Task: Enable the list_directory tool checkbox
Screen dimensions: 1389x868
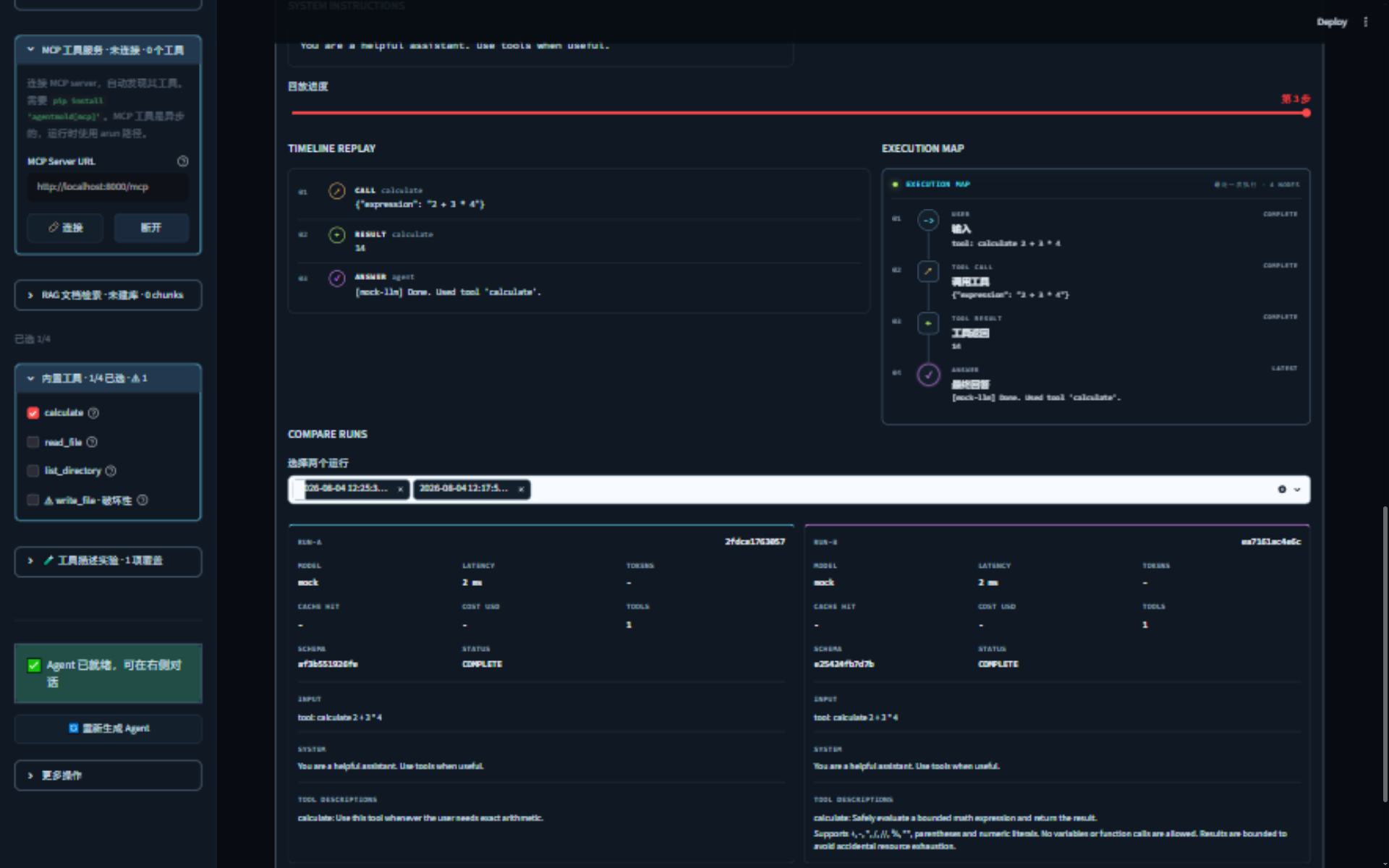Action: tap(33, 471)
